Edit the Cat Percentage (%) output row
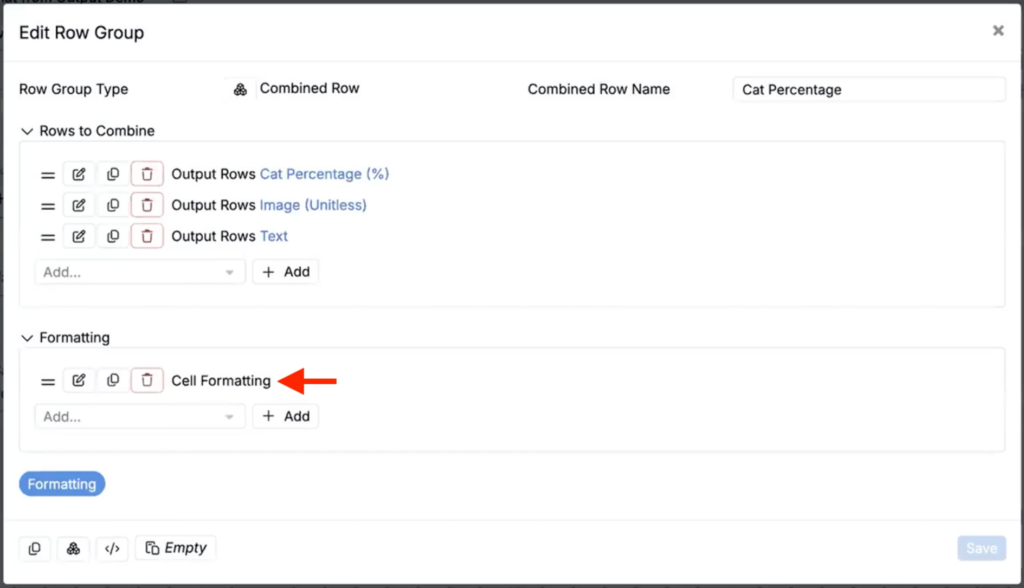Screen dimensions: 1024x588 (79, 174)
